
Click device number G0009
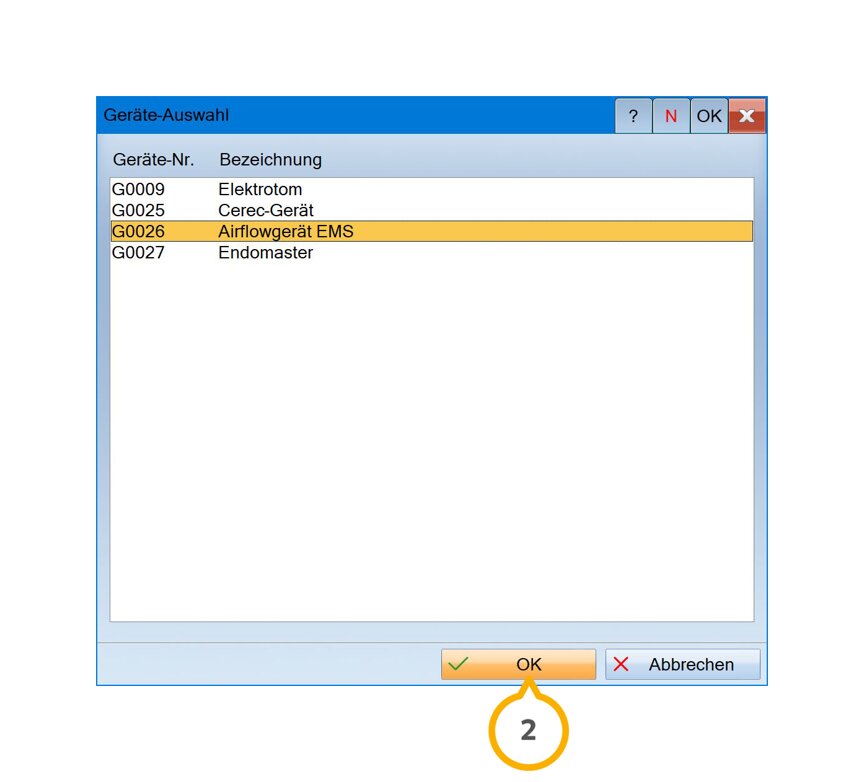click(x=138, y=190)
